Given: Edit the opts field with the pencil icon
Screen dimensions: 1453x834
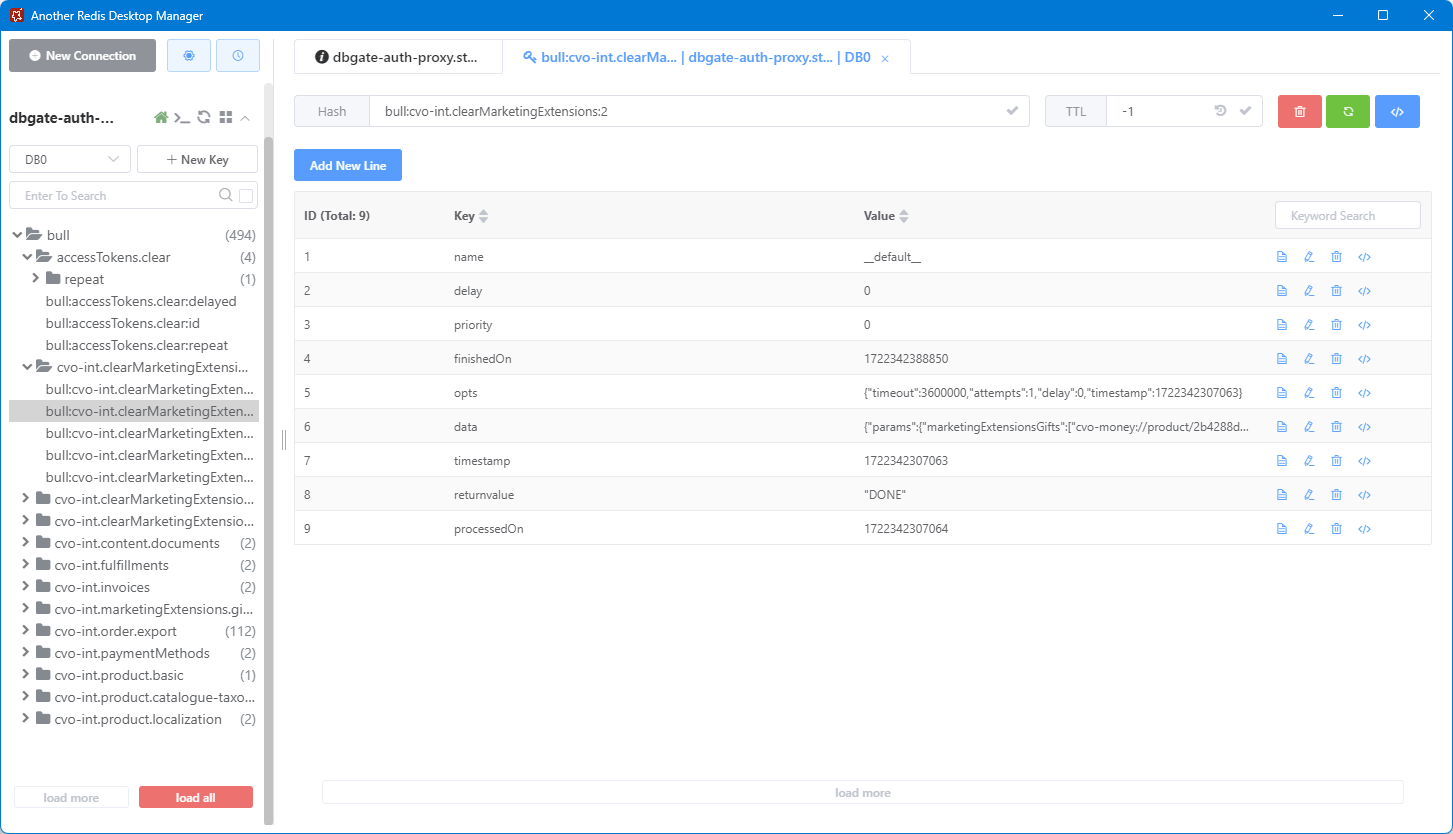Looking at the screenshot, I should click(1309, 392).
